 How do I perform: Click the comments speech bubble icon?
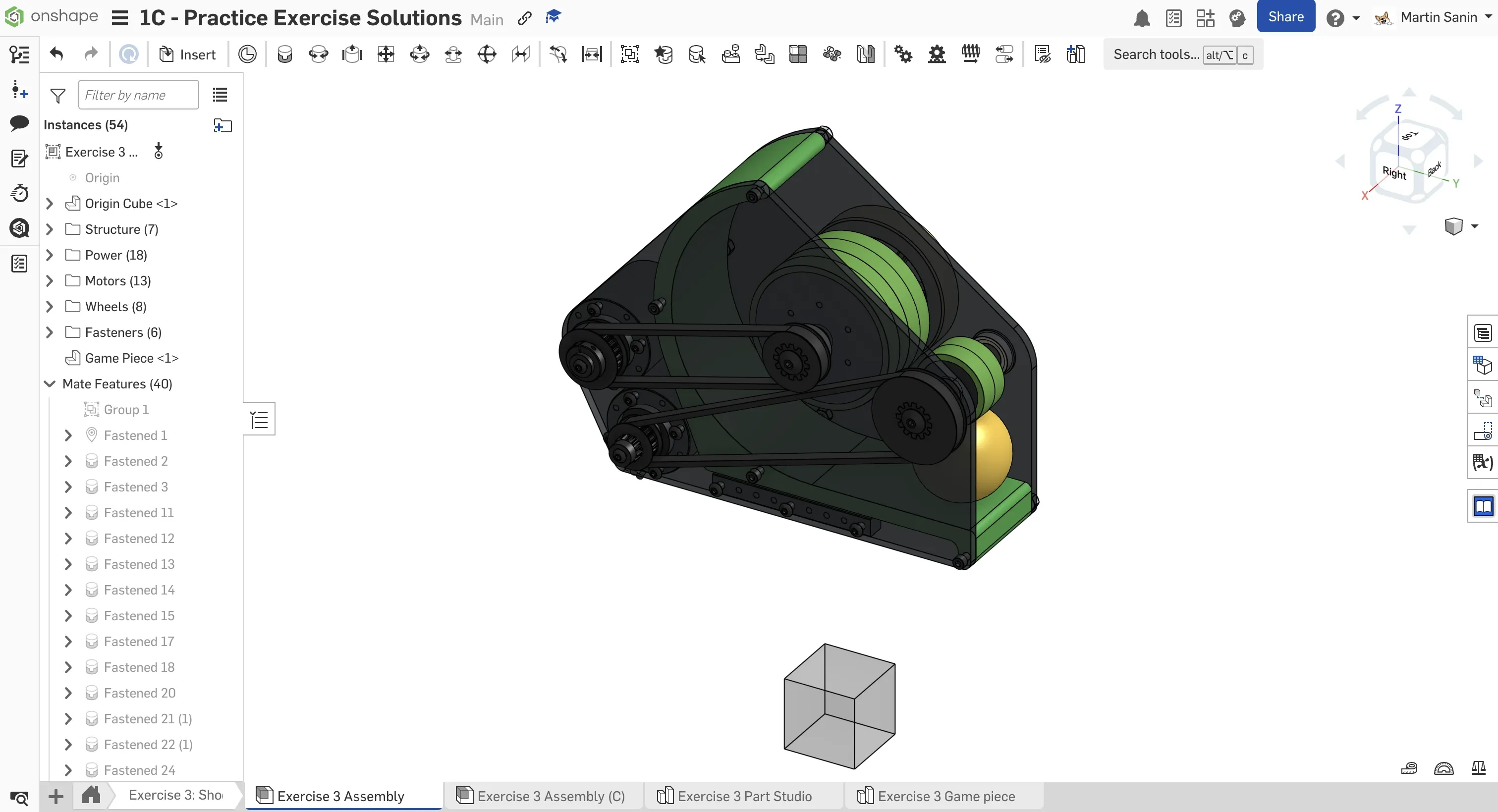(19, 123)
